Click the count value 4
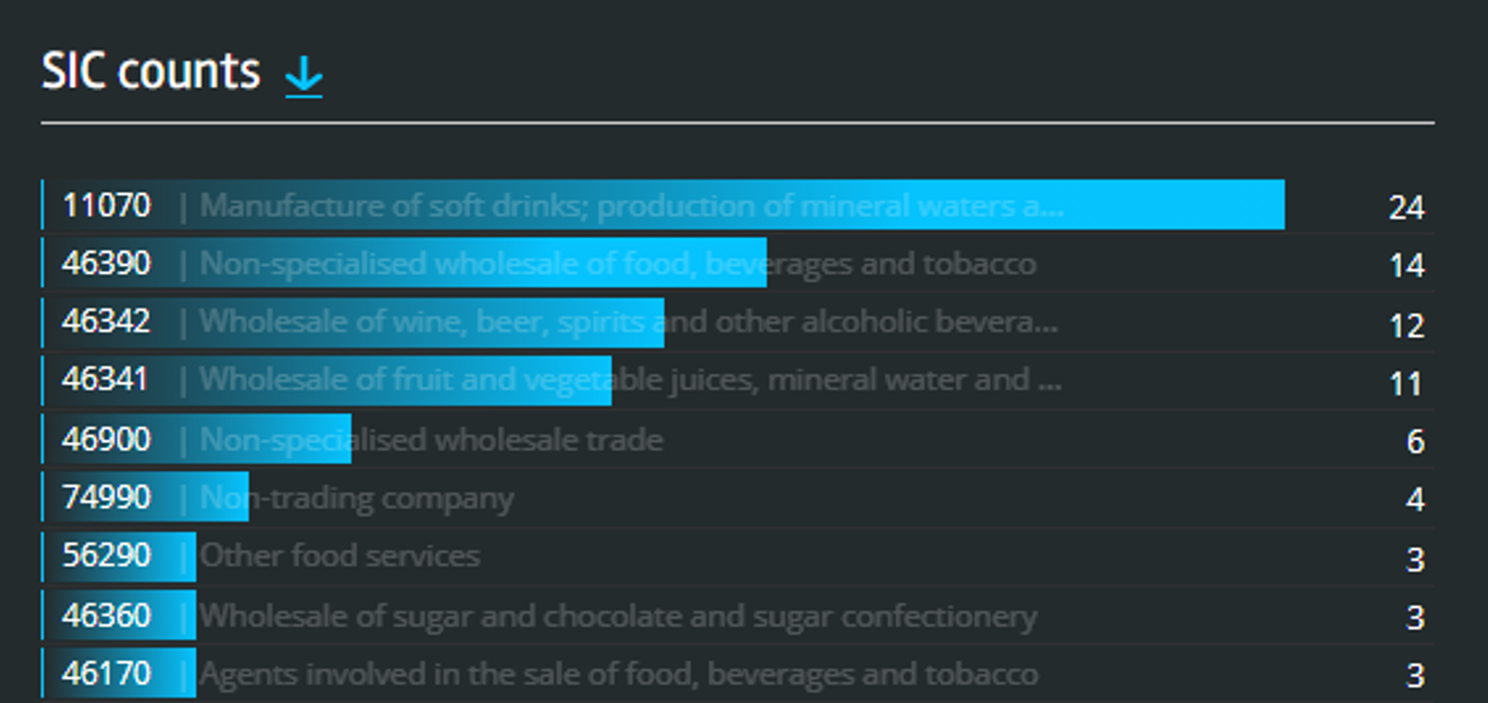Image resolution: width=1488 pixels, height=703 pixels. tap(1415, 499)
